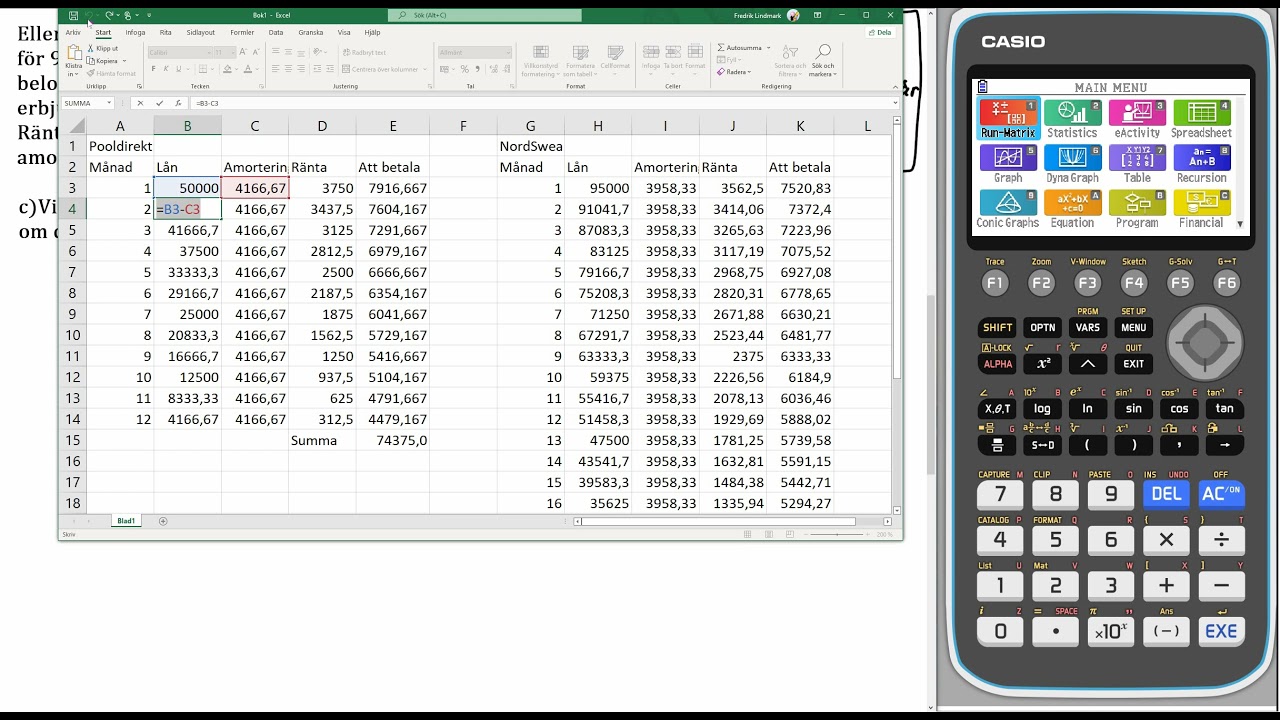Click the insert function fx icon

(177, 103)
